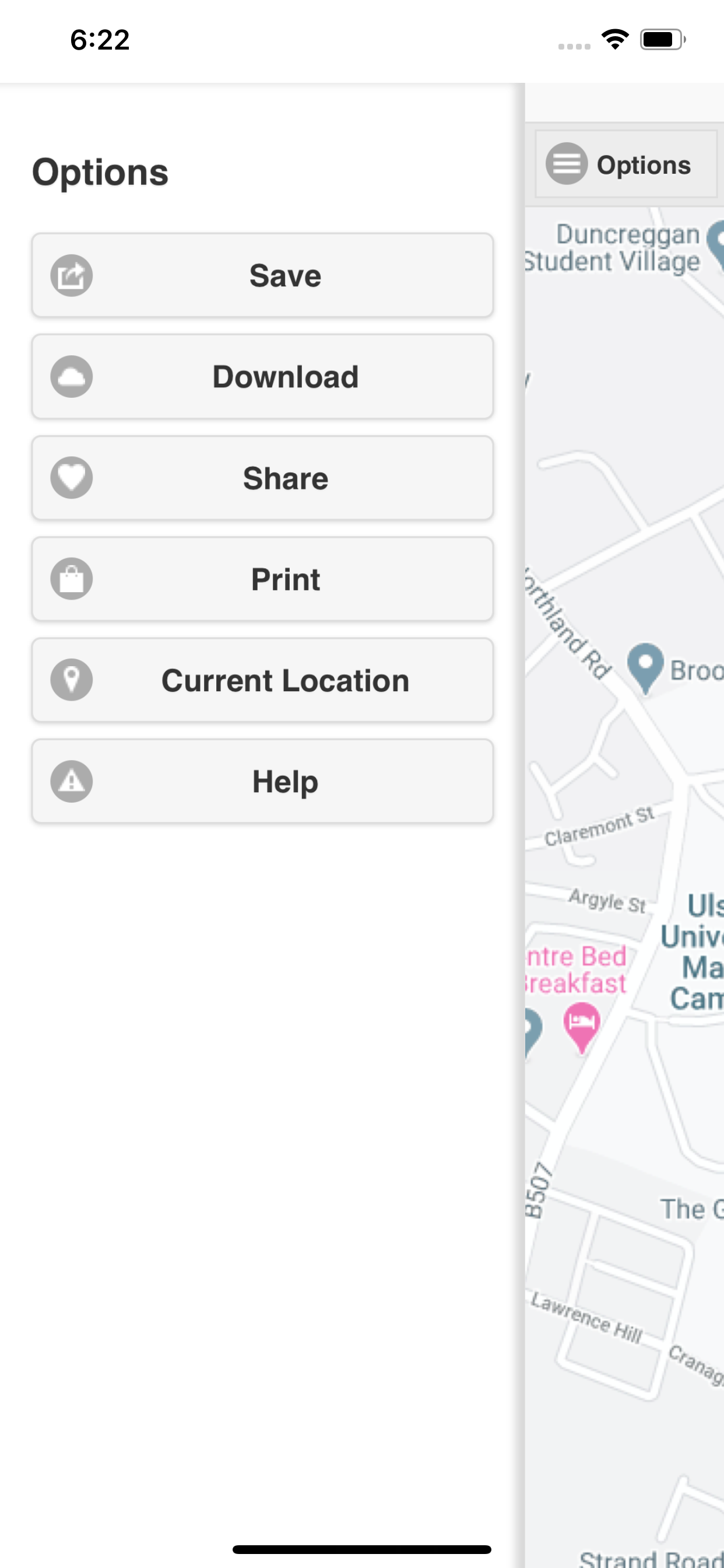This screenshot has width=724, height=1568.
Task: Choose the Save menu option
Action: [262, 275]
